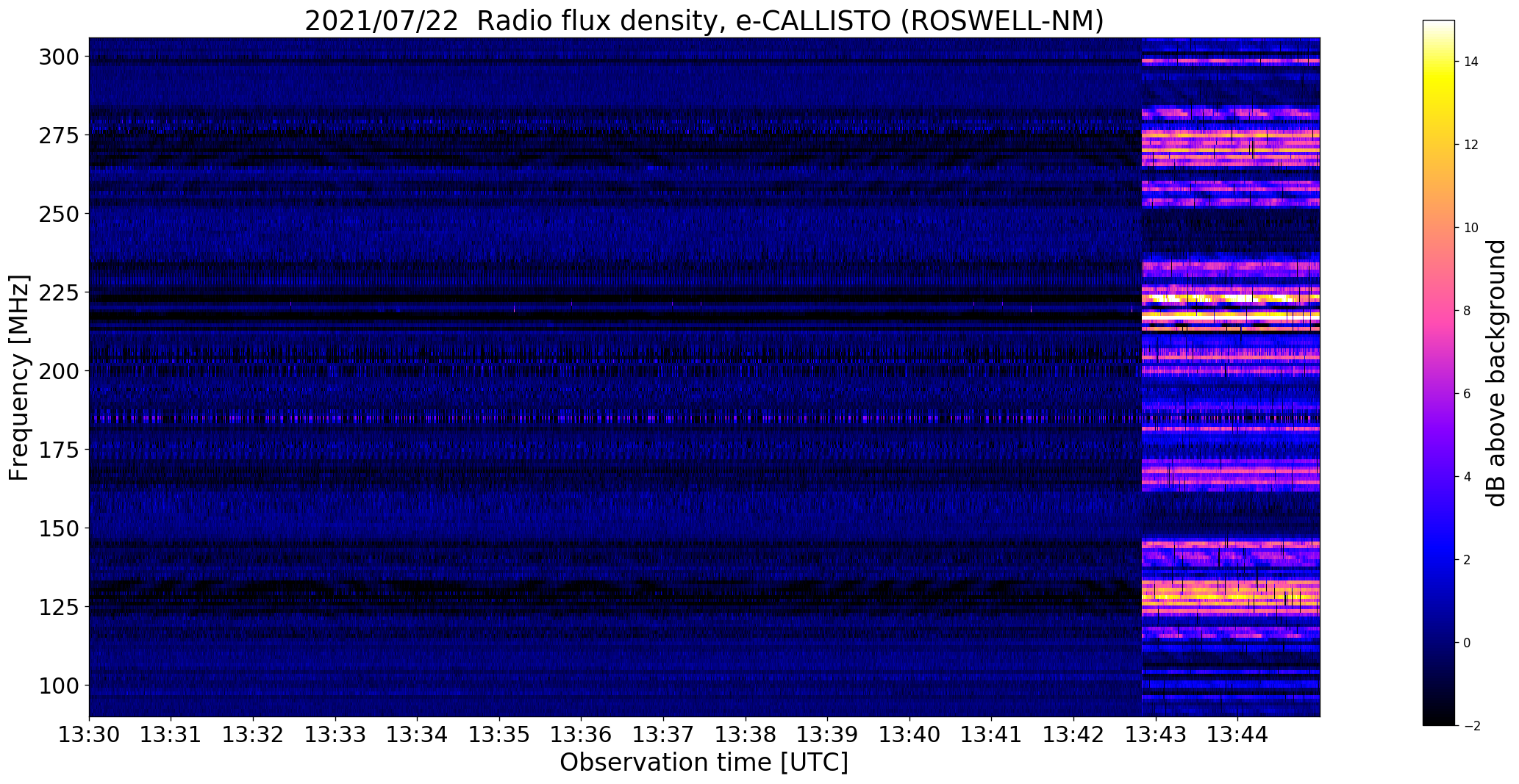Click the 13:44 time tick label

1238,734
